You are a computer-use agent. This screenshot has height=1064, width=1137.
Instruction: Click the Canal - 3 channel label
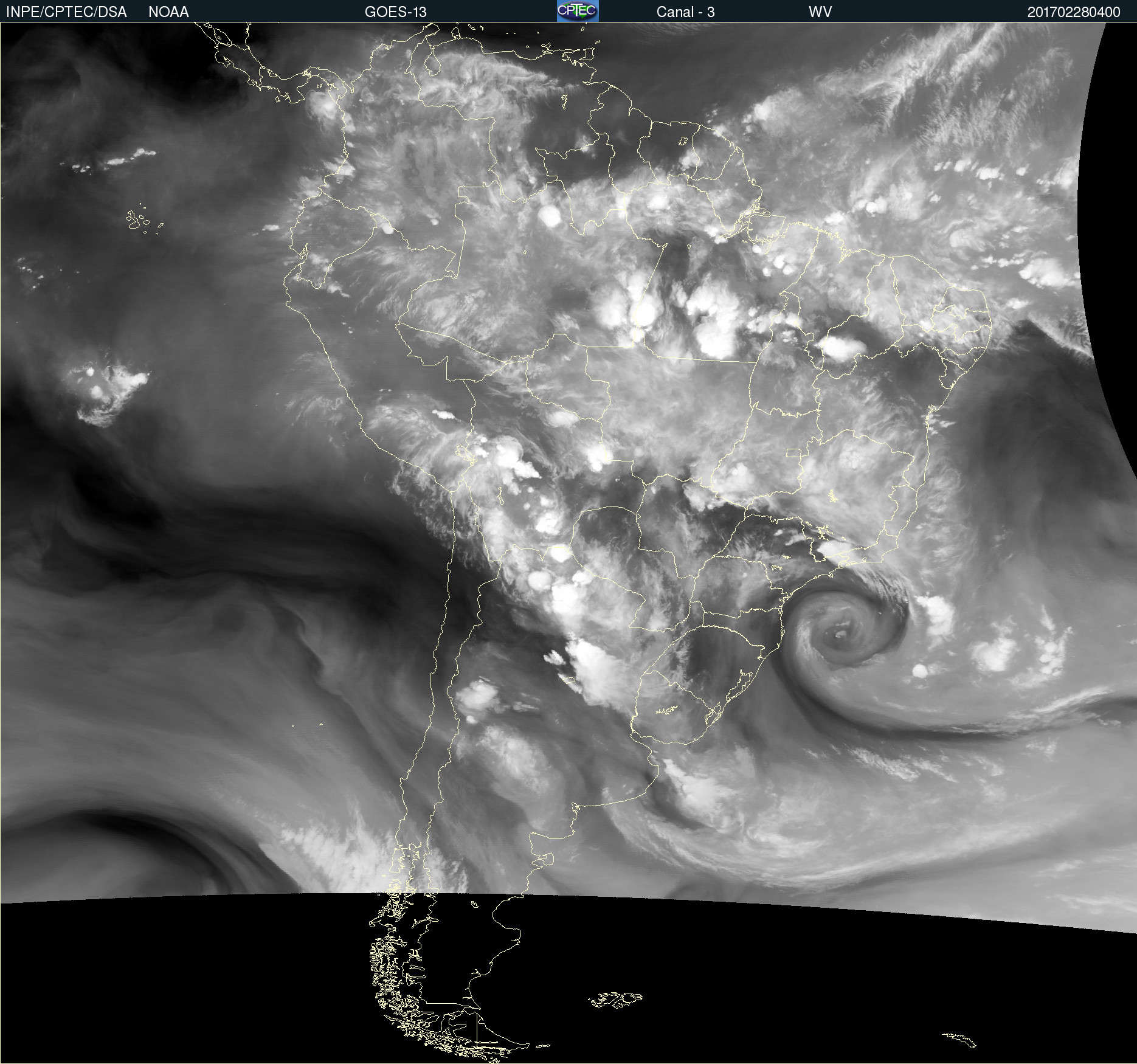click(x=685, y=12)
